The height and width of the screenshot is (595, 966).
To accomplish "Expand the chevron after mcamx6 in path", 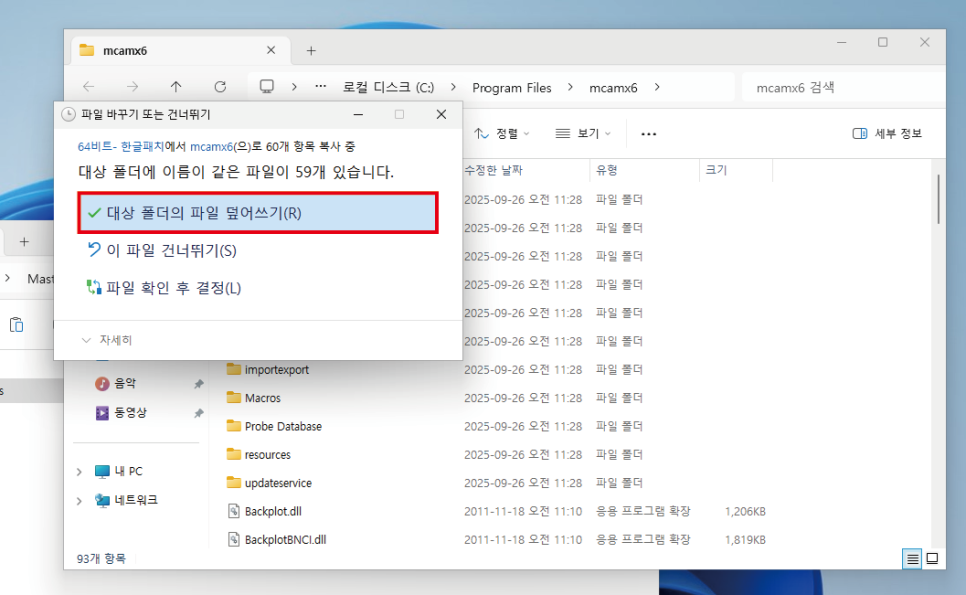I will coord(657,87).
